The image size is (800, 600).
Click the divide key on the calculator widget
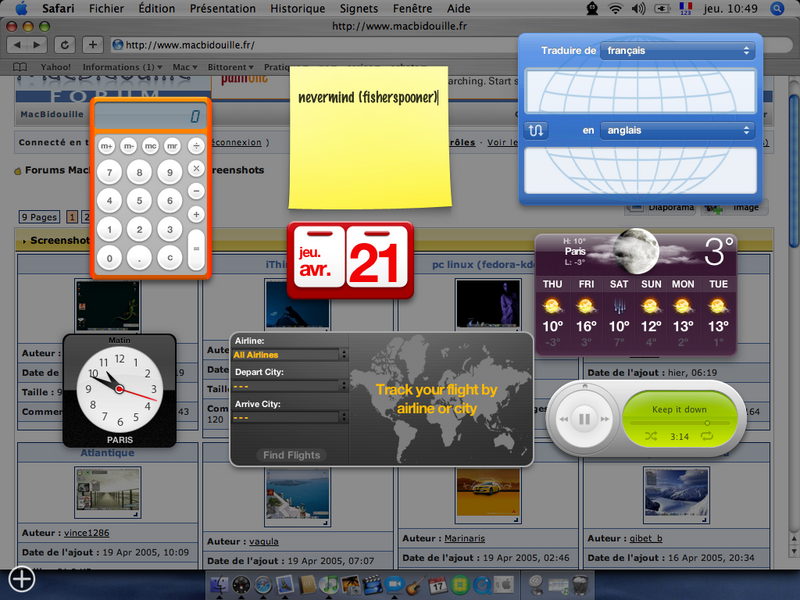coord(196,146)
